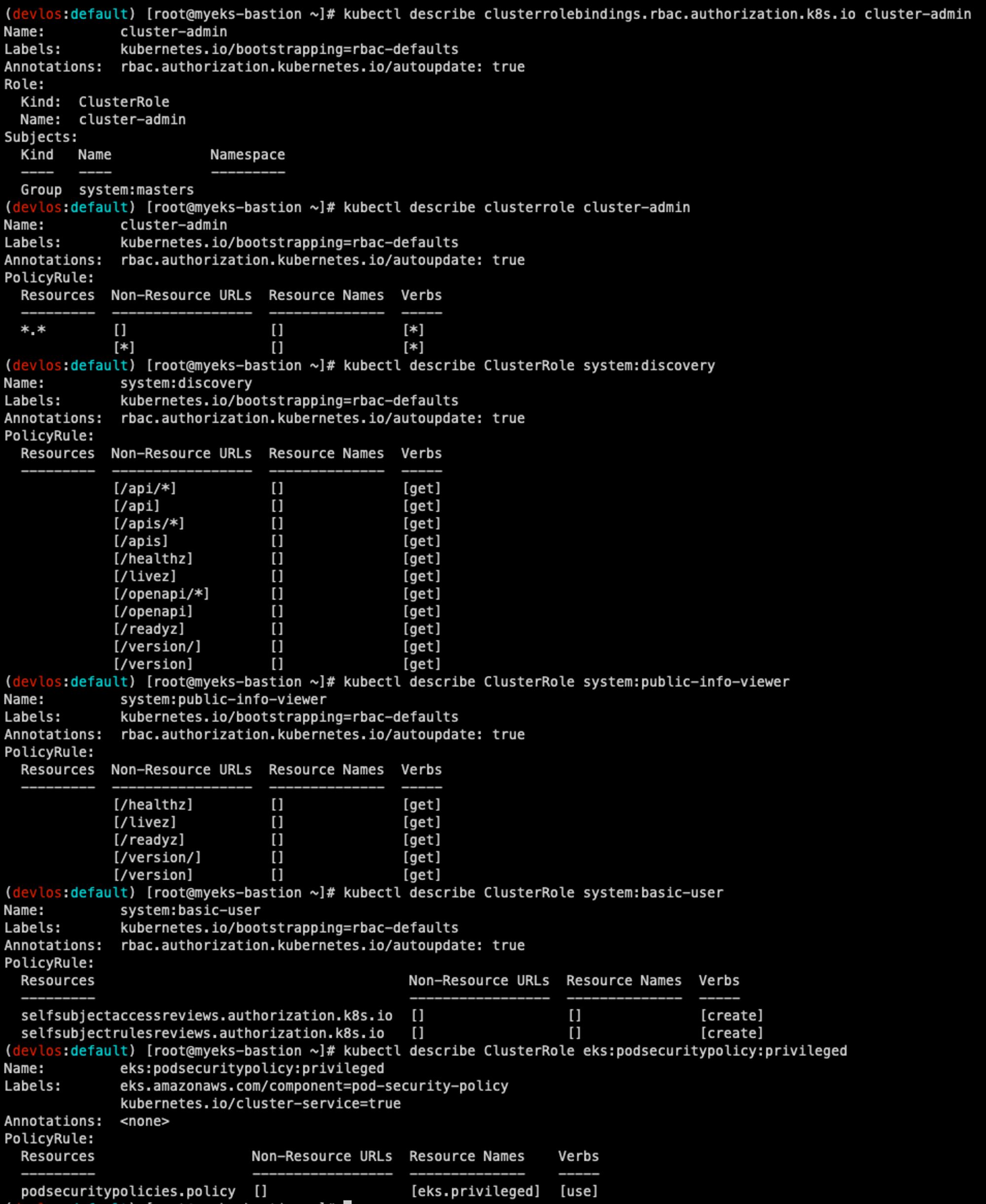
Task: Click the [/apis] non-resource URL entry
Action: (141, 541)
